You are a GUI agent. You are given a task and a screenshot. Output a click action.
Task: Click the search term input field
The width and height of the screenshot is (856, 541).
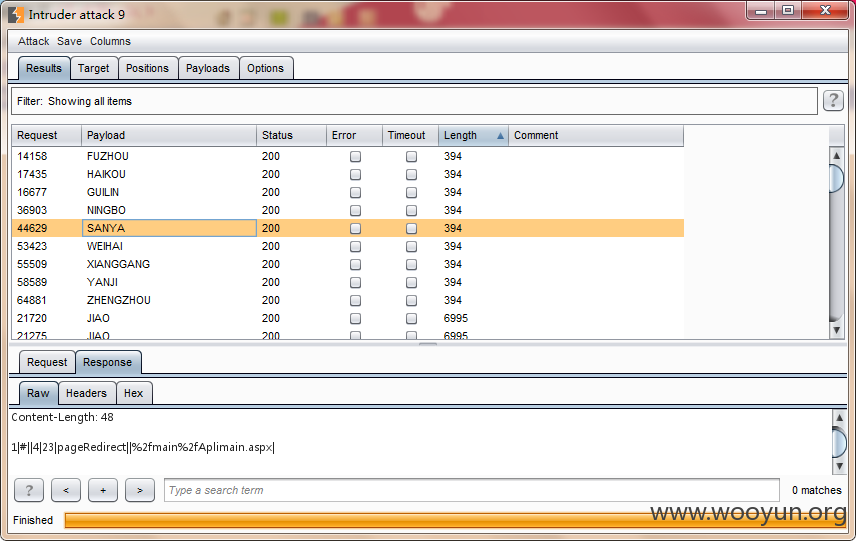(x=472, y=490)
